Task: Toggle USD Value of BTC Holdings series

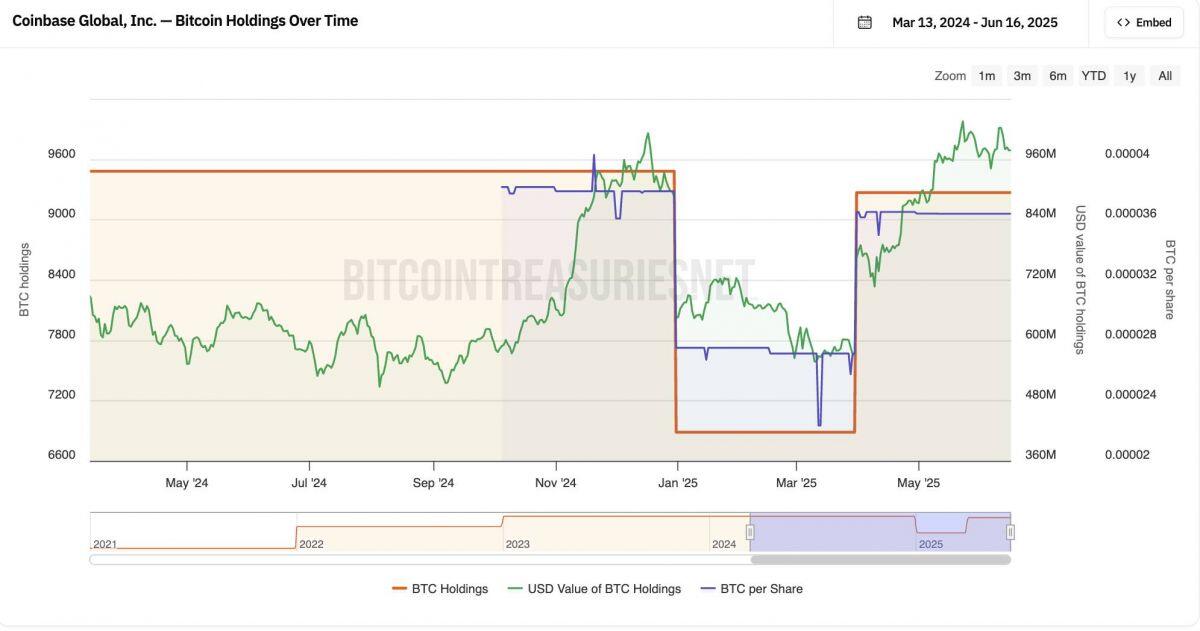Action: point(595,589)
